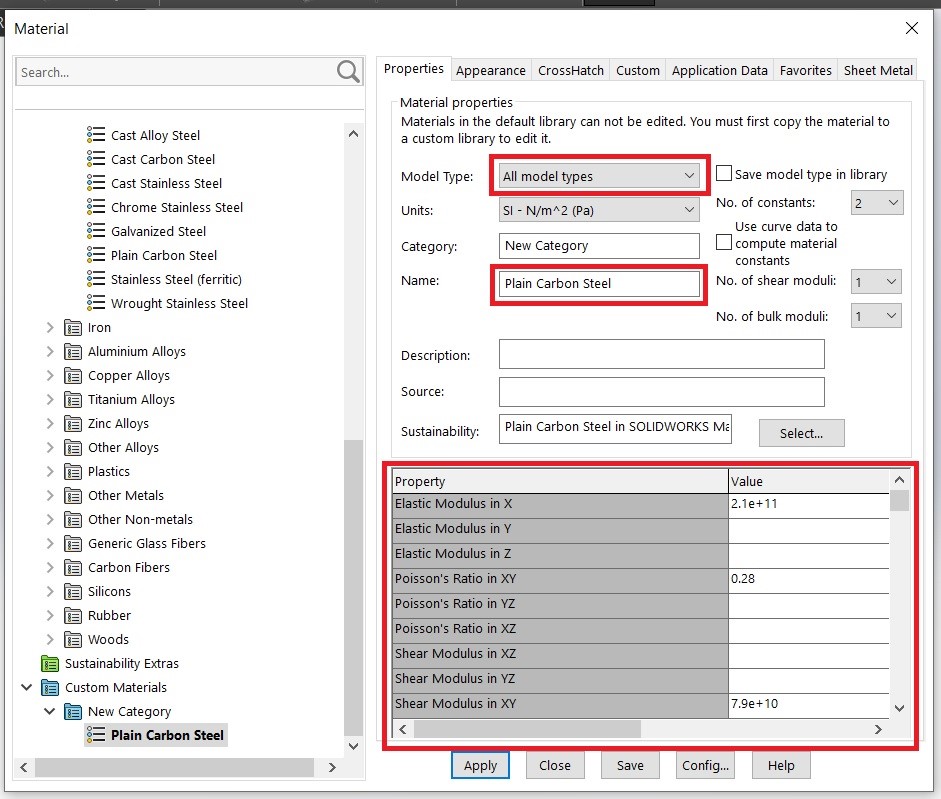
Task: Click the Custom Materials library icon
Action: point(50,688)
